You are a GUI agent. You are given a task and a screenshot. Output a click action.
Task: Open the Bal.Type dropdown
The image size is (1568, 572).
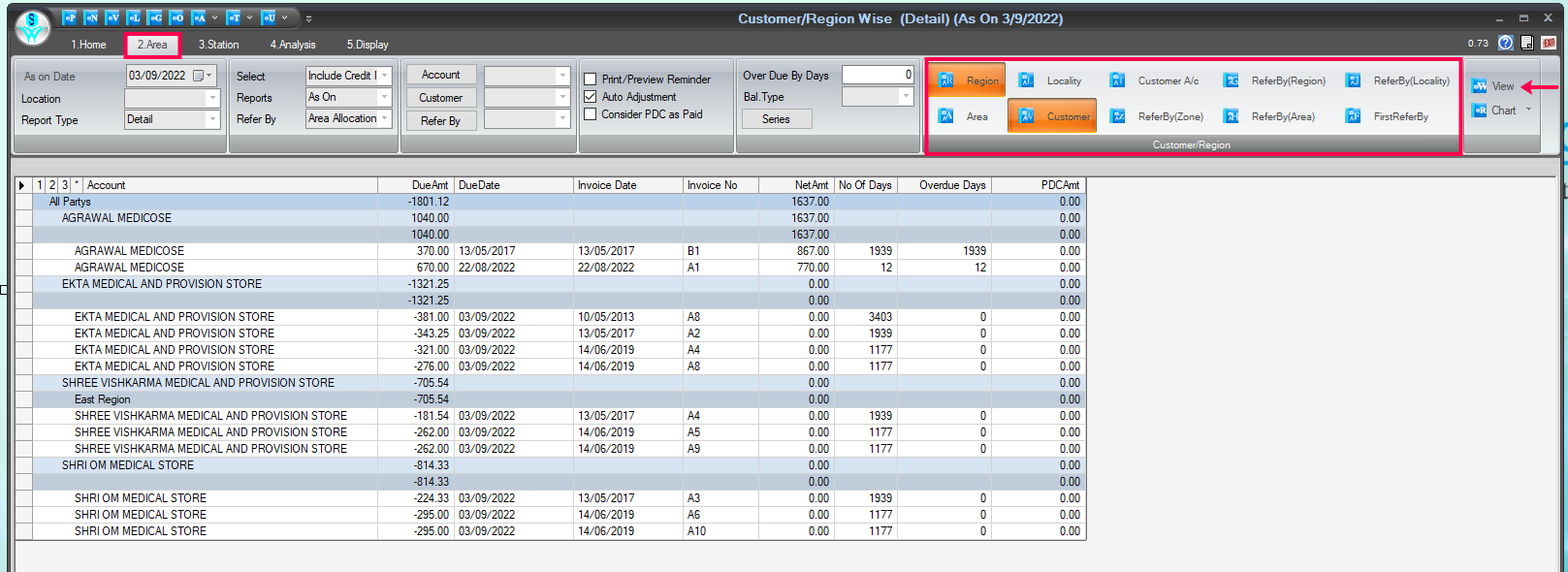coord(906,97)
